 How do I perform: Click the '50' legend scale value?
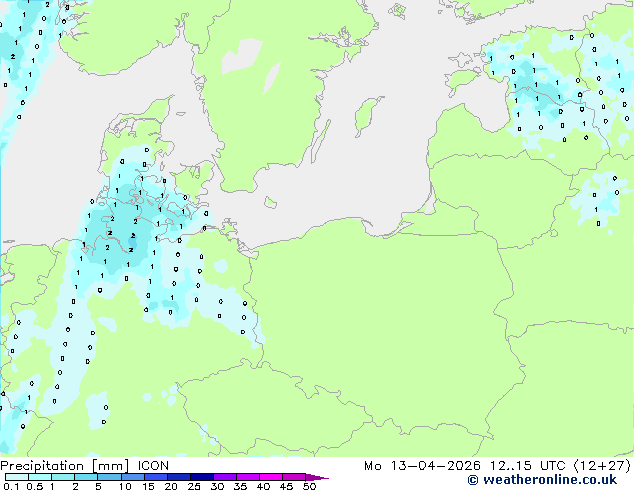pos(309,486)
